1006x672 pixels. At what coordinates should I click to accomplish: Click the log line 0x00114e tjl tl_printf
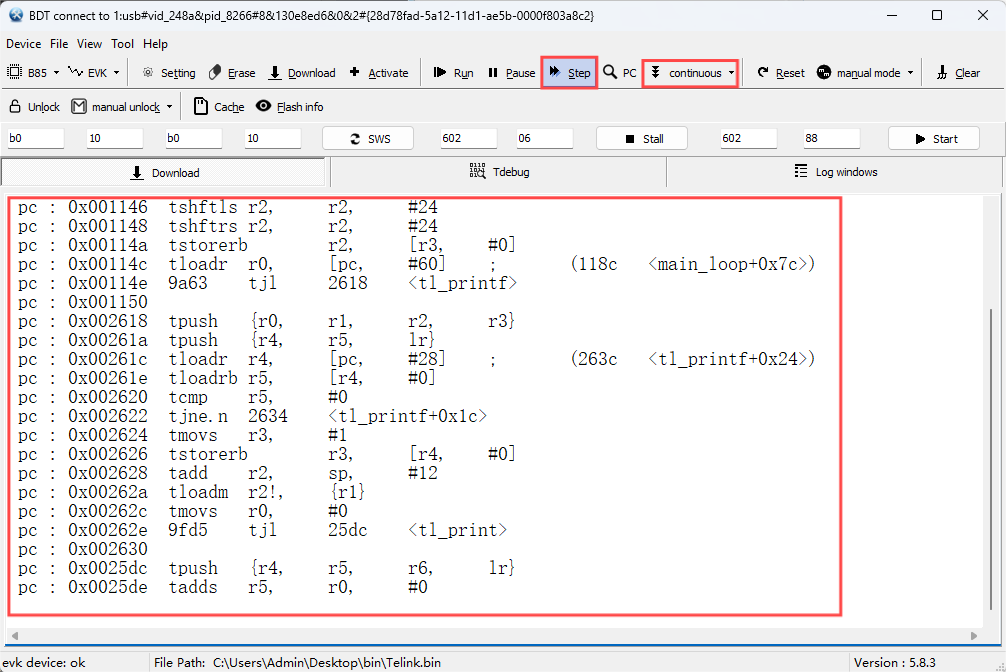(268, 283)
